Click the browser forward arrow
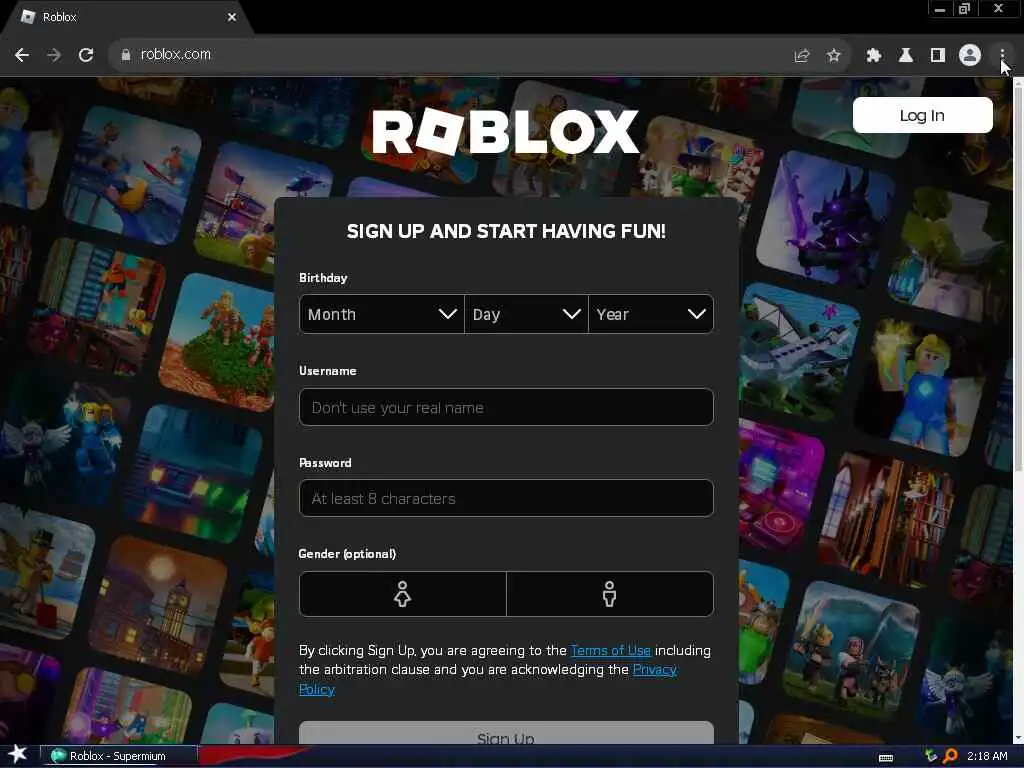The image size is (1024, 768). click(x=54, y=55)
